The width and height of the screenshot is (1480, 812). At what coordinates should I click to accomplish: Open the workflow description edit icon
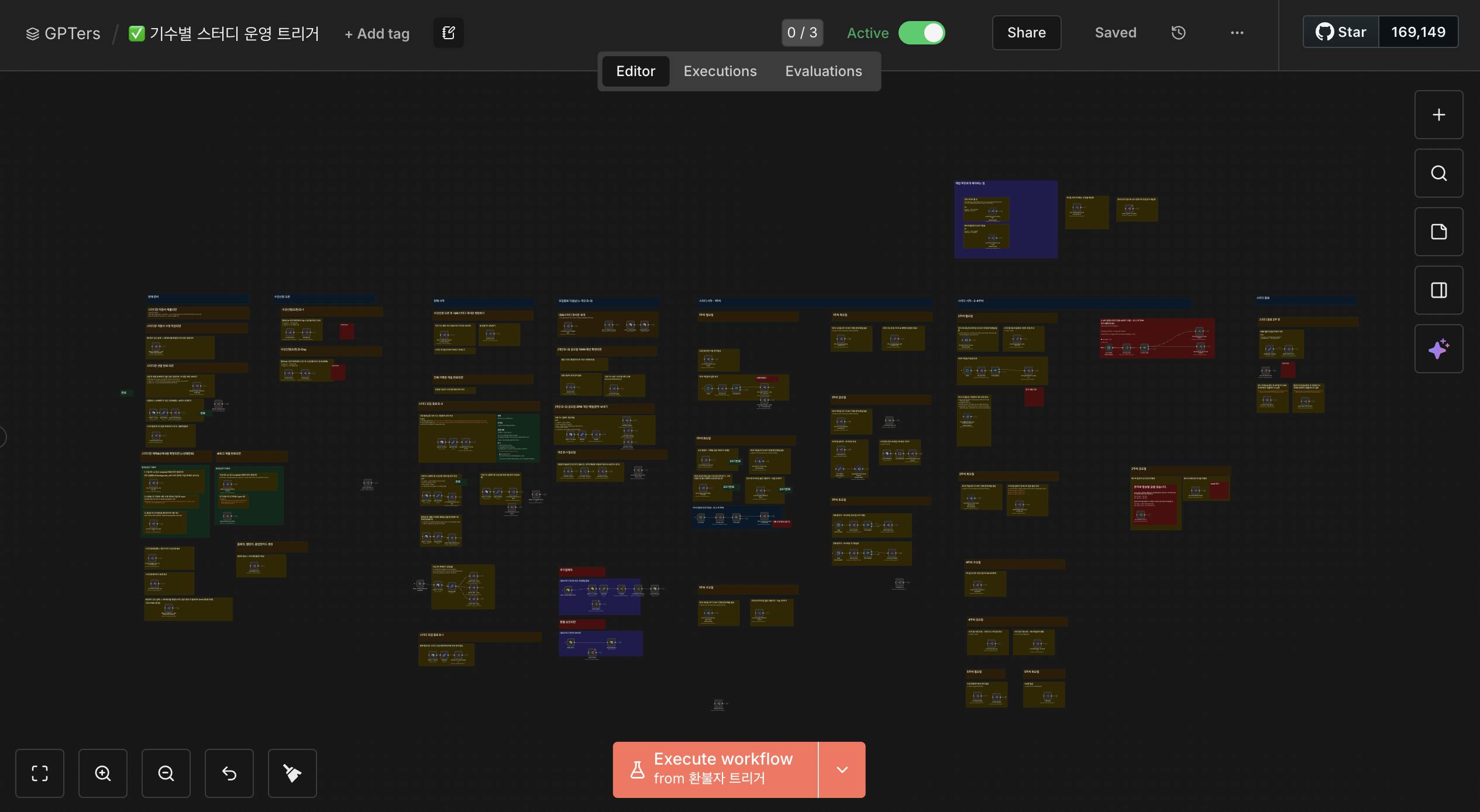(449, 33)
